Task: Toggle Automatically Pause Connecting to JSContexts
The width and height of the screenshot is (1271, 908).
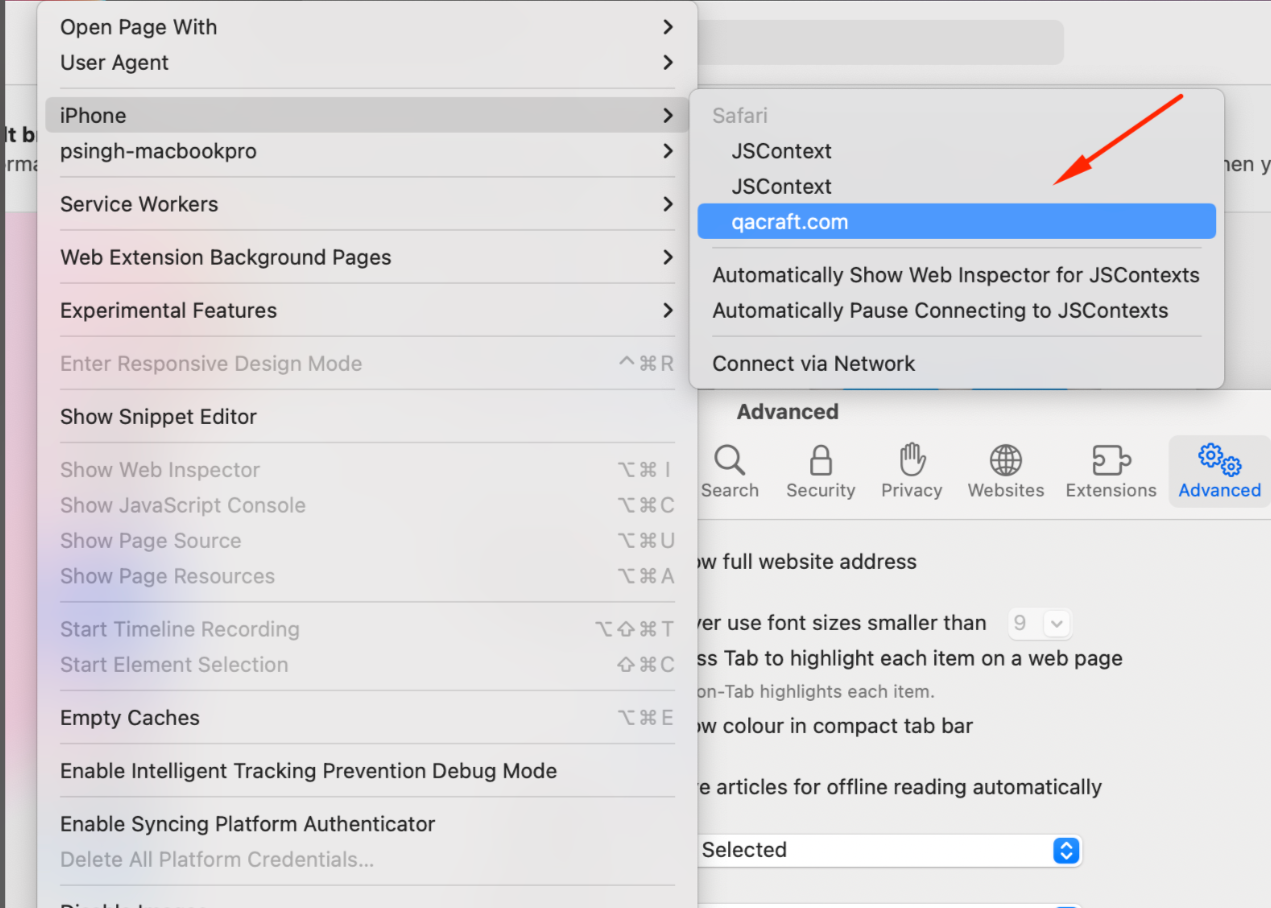Action: coord(956,310)
